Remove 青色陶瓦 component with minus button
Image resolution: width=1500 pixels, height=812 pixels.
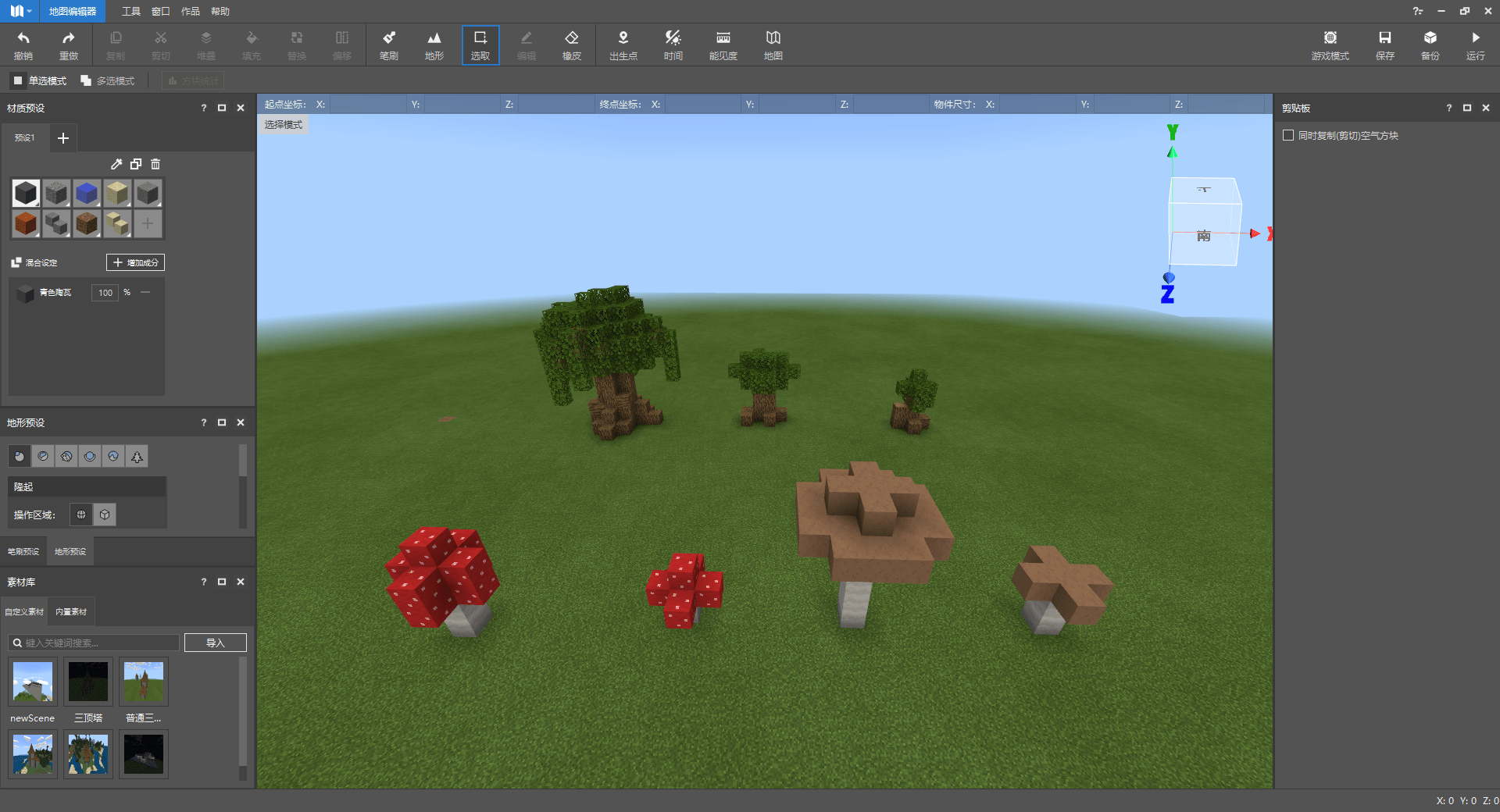coord(145,292)
